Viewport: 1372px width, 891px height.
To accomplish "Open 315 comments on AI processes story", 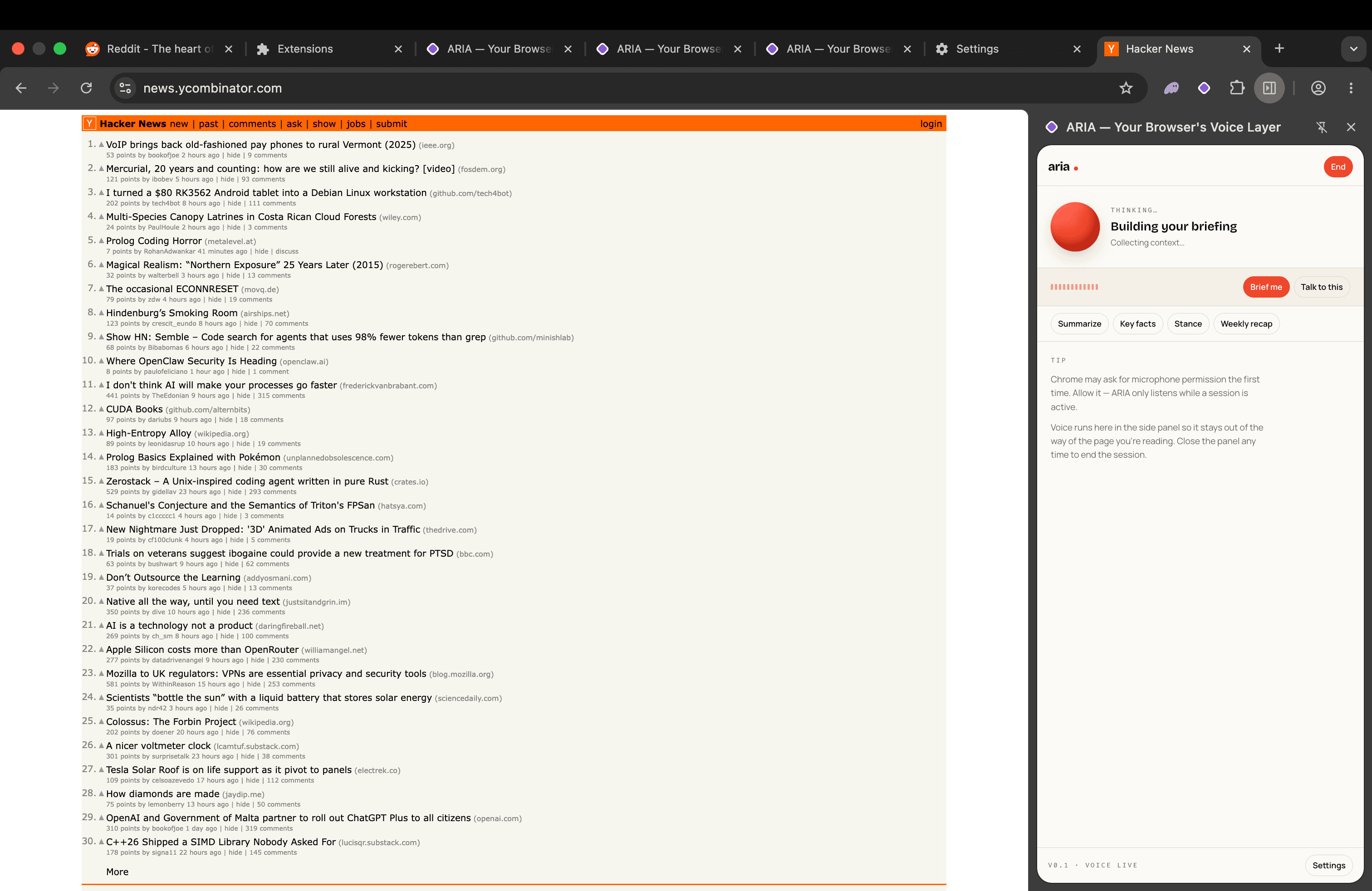I will 281,395.
